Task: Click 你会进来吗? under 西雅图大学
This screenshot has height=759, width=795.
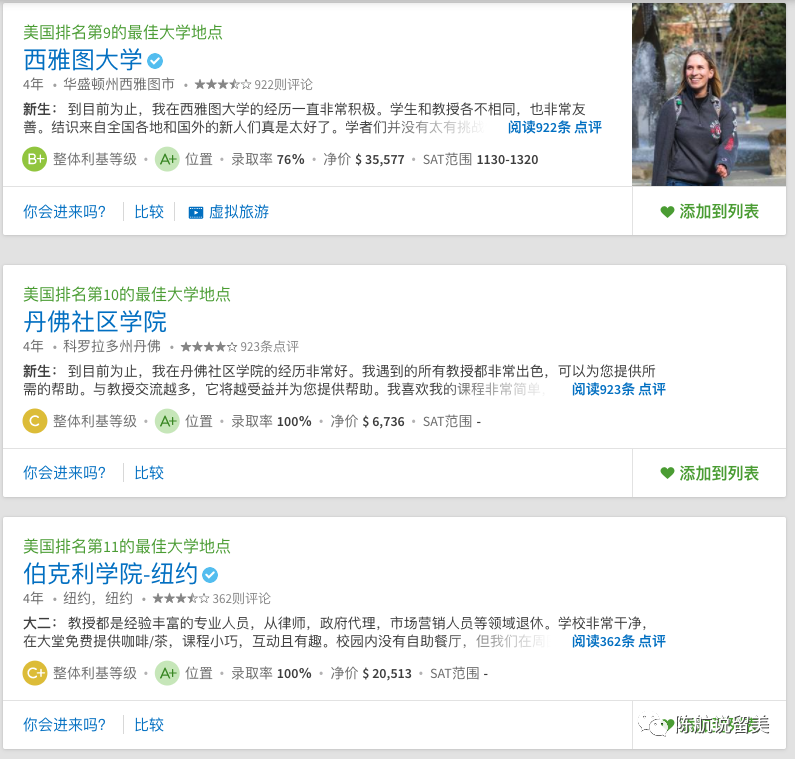Action: coord(64,212)
